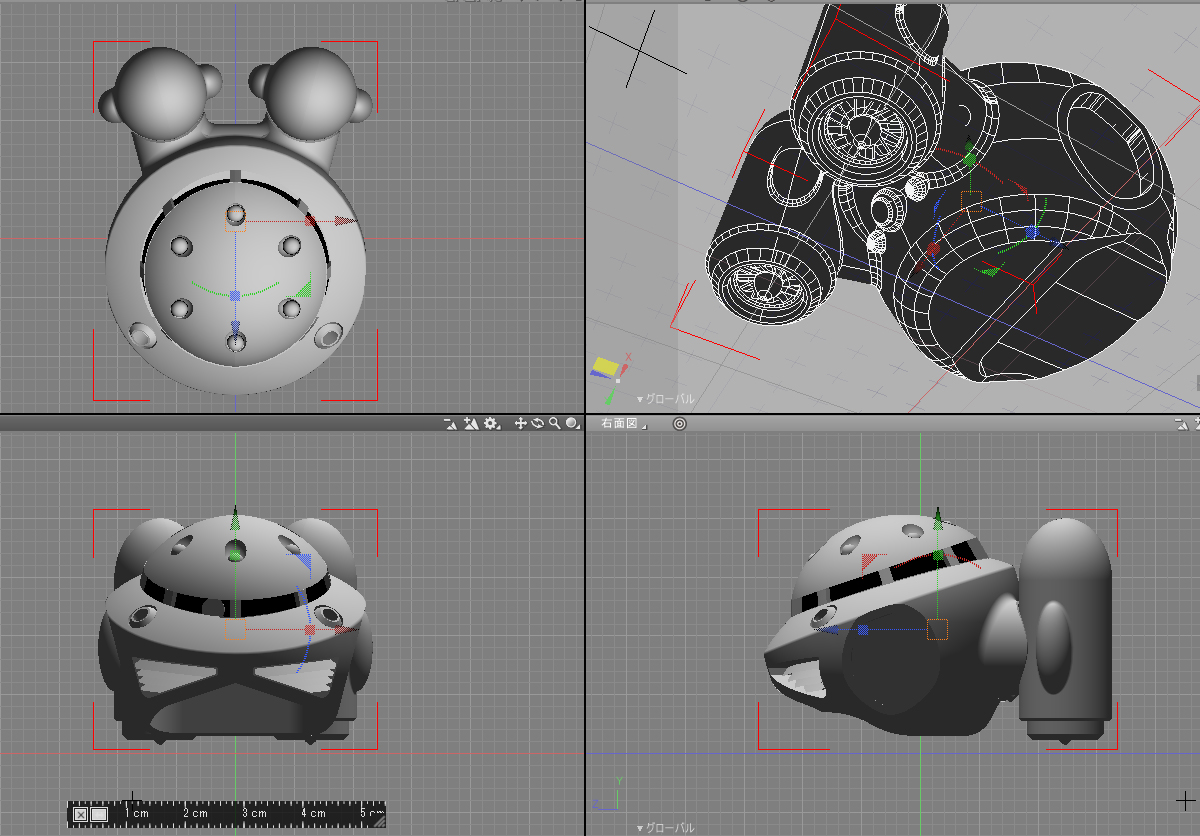1200x836 pixels.
Task: Expand the グローバル dropdown in the perspective view
Action: pos(666,399)
